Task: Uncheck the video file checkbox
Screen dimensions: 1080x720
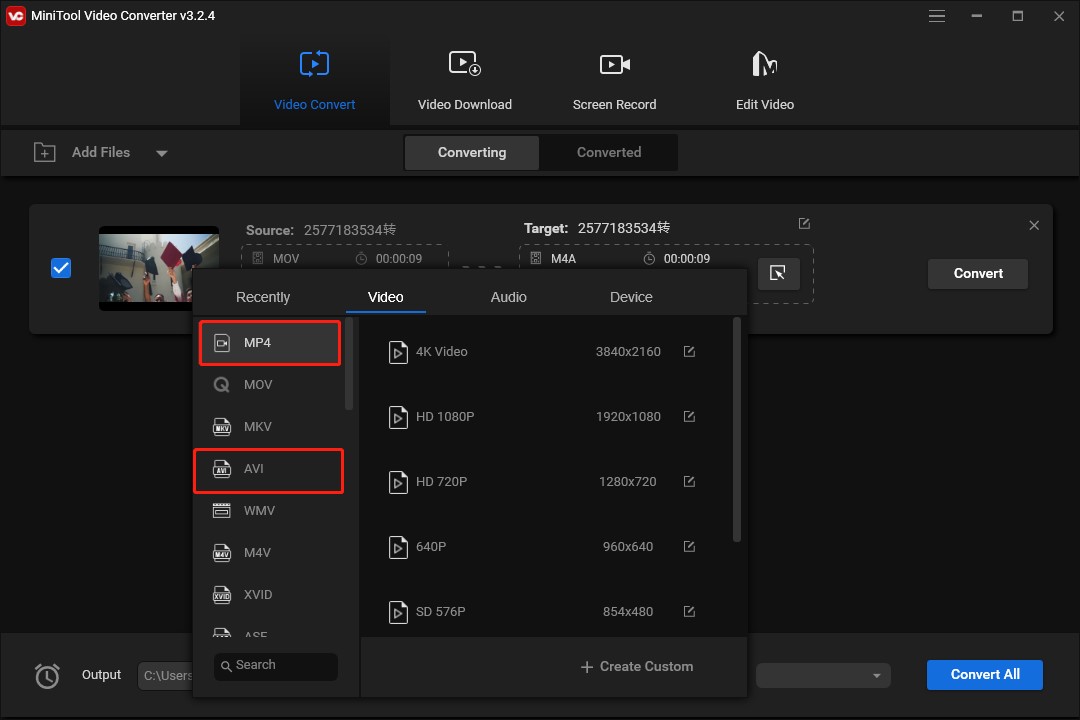Action: (x=61, y=268)
